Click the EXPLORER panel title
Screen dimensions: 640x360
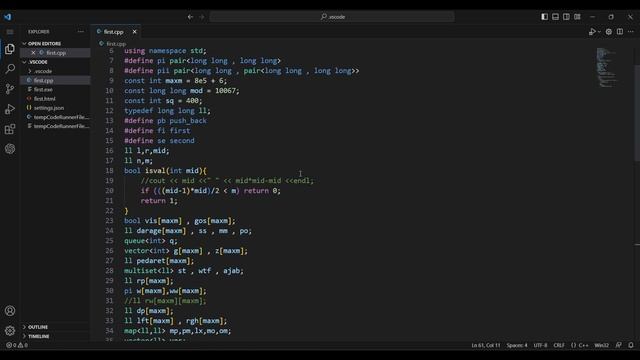coord(38,31)
